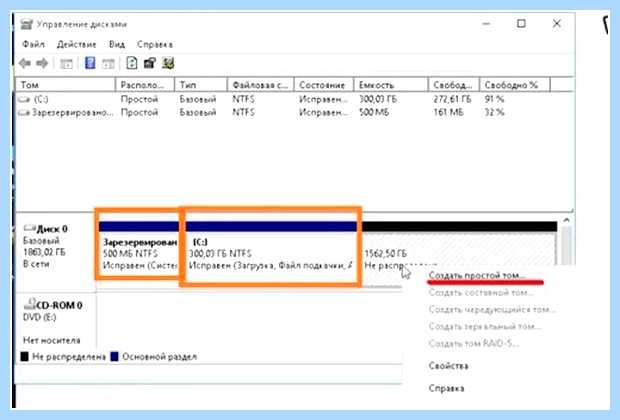Viewport: 620px width, 420px height.
Task: Sort by the Файловая с... column header
Action: click(x=261, y=85)
